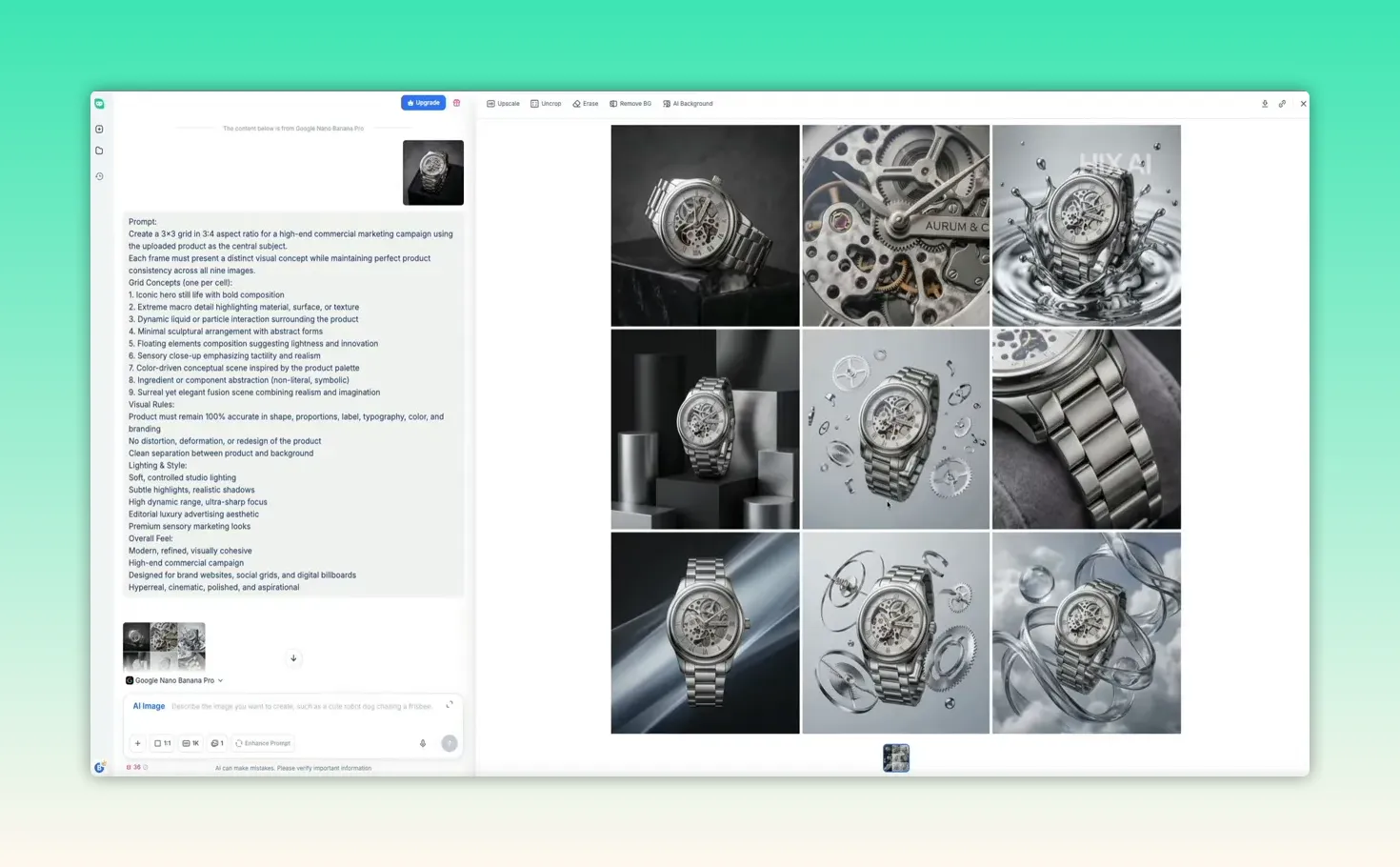This screenshot has width=1400, height=867.
Task: Select the Uncrop tool
Action: (x=546, y=104)
